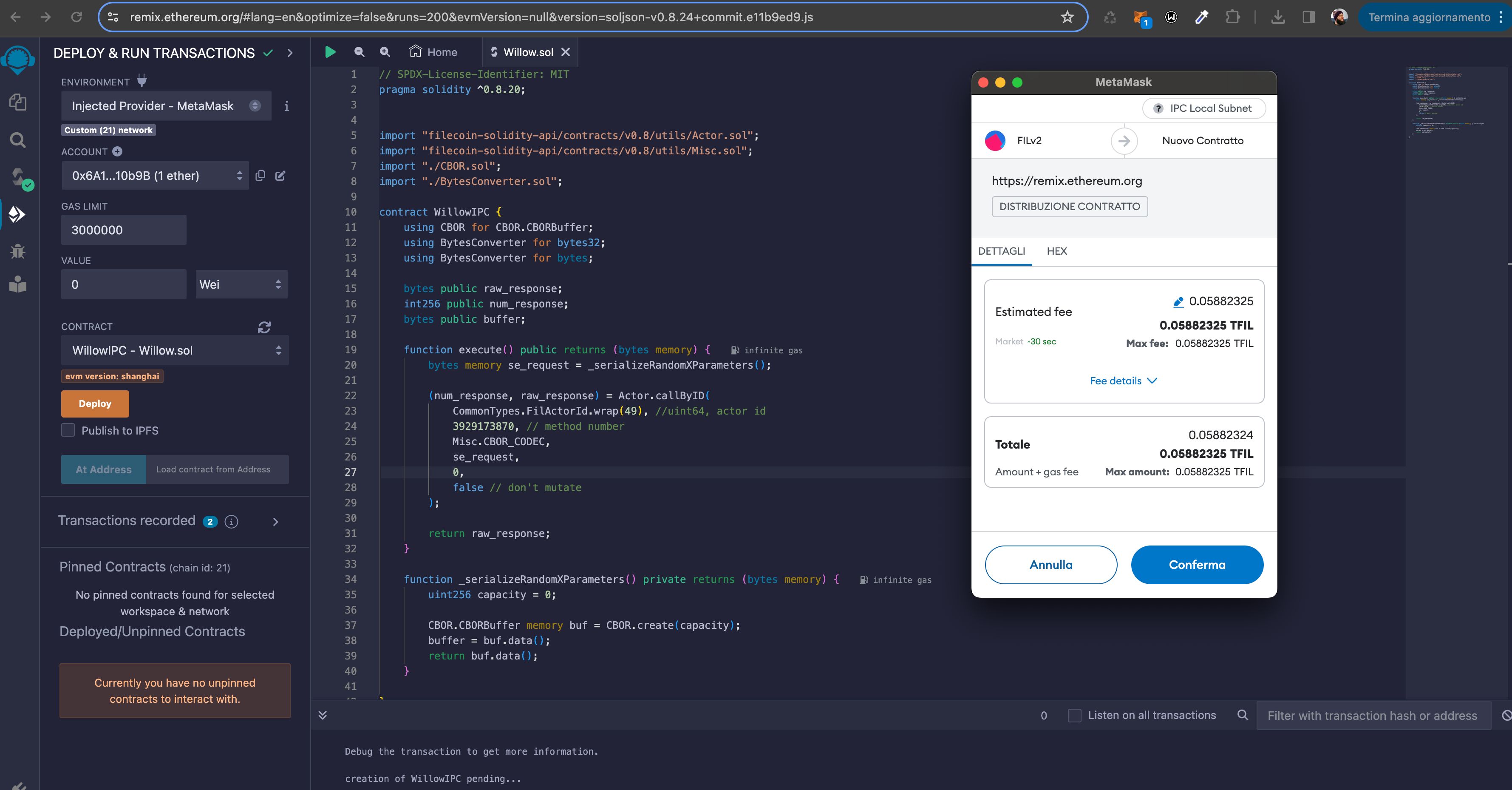Click the Remix logo icon
Viewport: 1512px width, 790px height.
click(18, 60)
